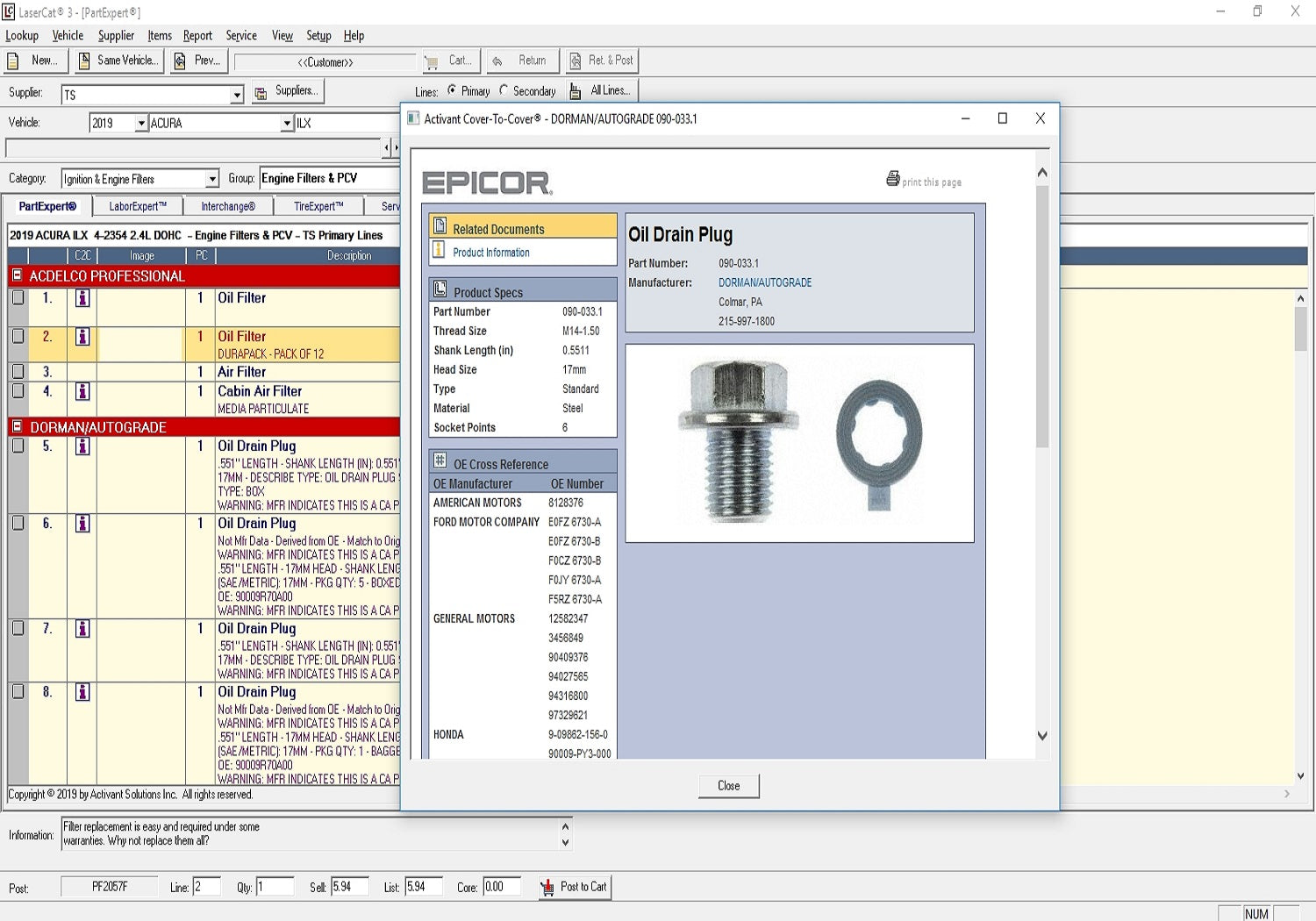Viewport: 1316px width, 921px height.
Task: Open the Suppliers list icon button
Action: click(x=261, y=92)
